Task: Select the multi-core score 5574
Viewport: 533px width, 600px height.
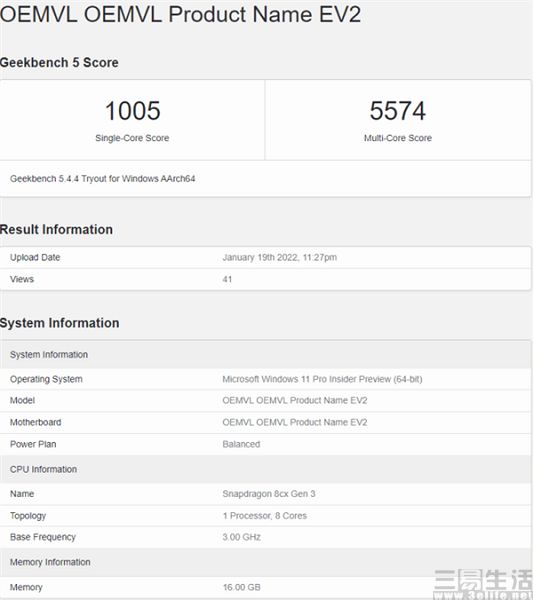Action: pyautogui.click(x=398, y=111)
